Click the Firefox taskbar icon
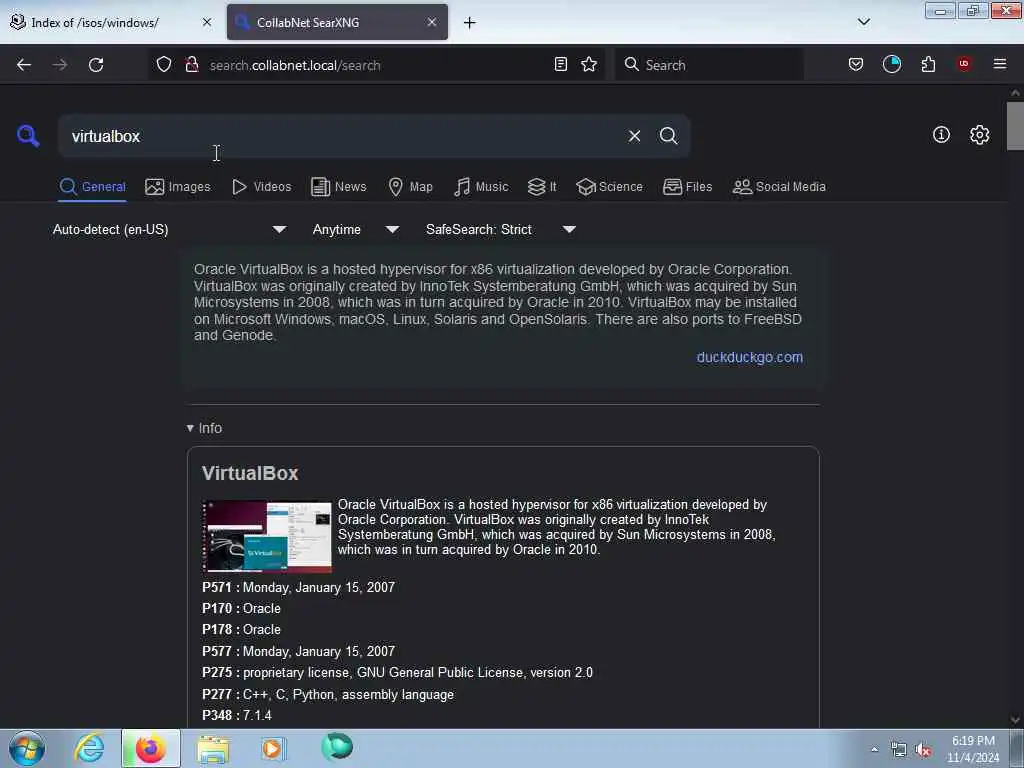 [150, 748]
